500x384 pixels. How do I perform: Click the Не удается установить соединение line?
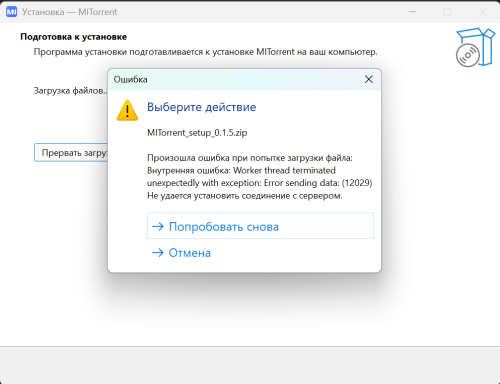pos(245,196)
